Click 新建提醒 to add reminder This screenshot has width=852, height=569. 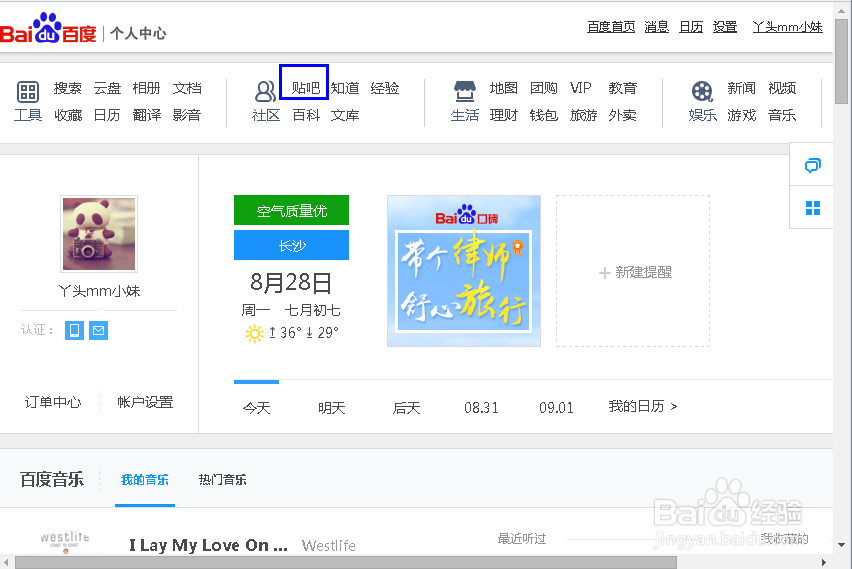[633, 271]
